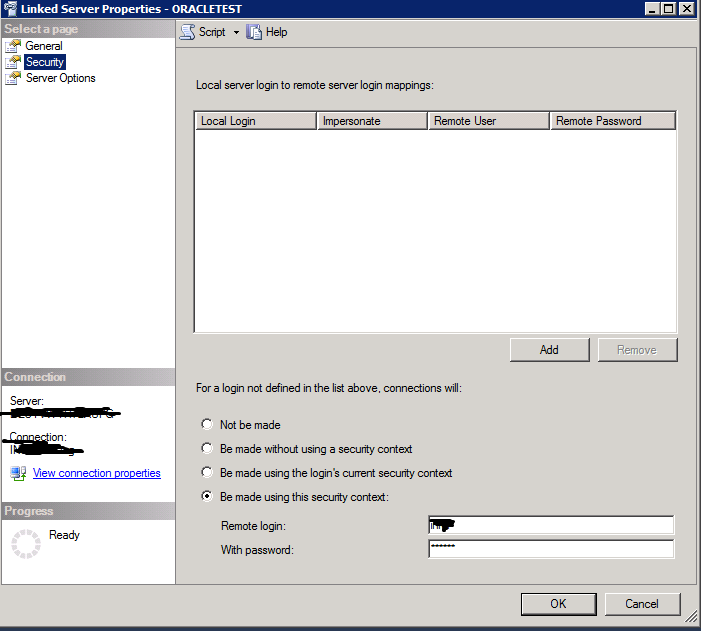Click the 'Ready' status text
Viewport: 701px width, 631px height.
click(64, 535)
